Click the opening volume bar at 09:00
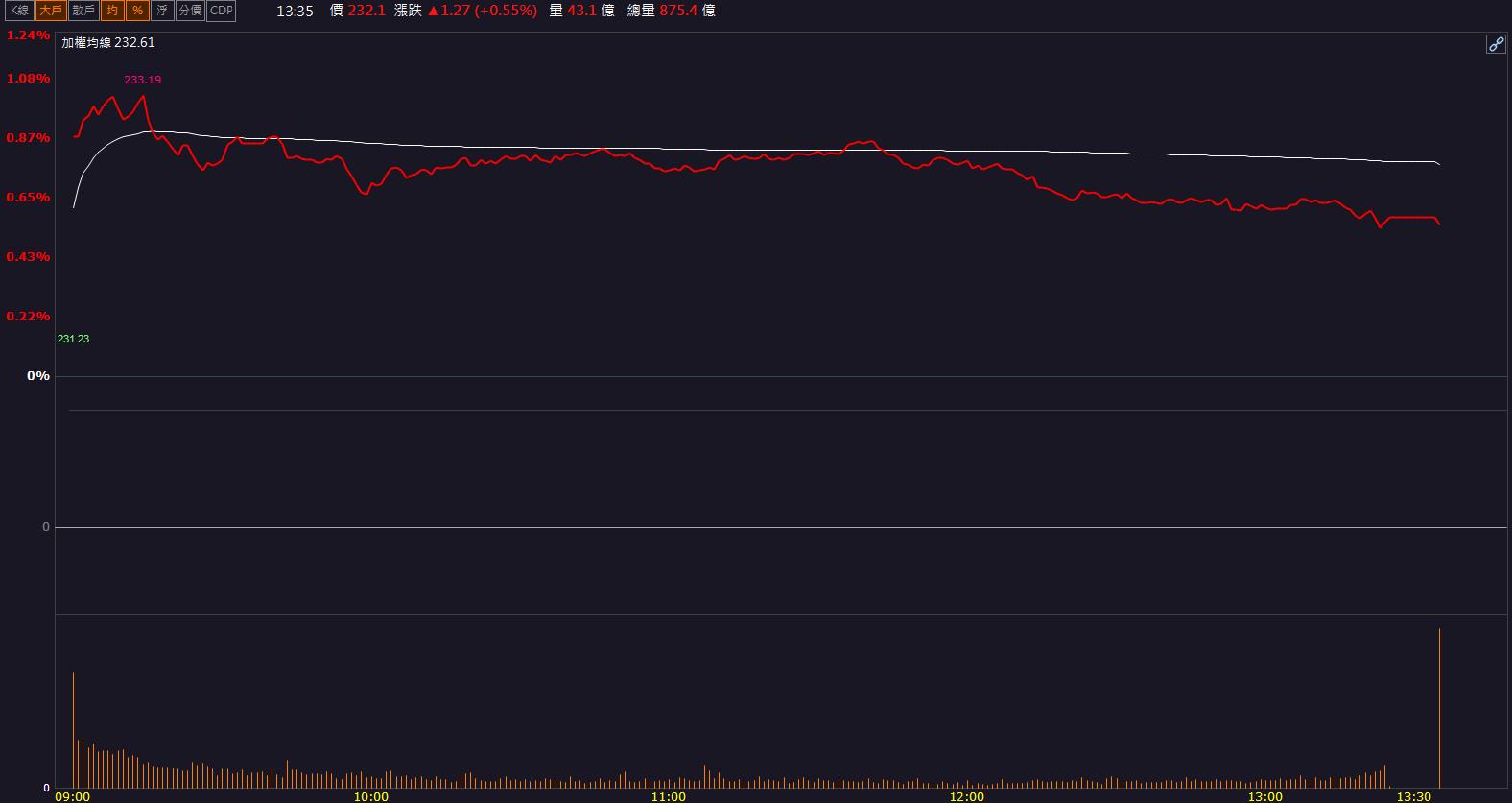Image resolution: width=1512 pixels, height=803 pixels. pos(73,729)
